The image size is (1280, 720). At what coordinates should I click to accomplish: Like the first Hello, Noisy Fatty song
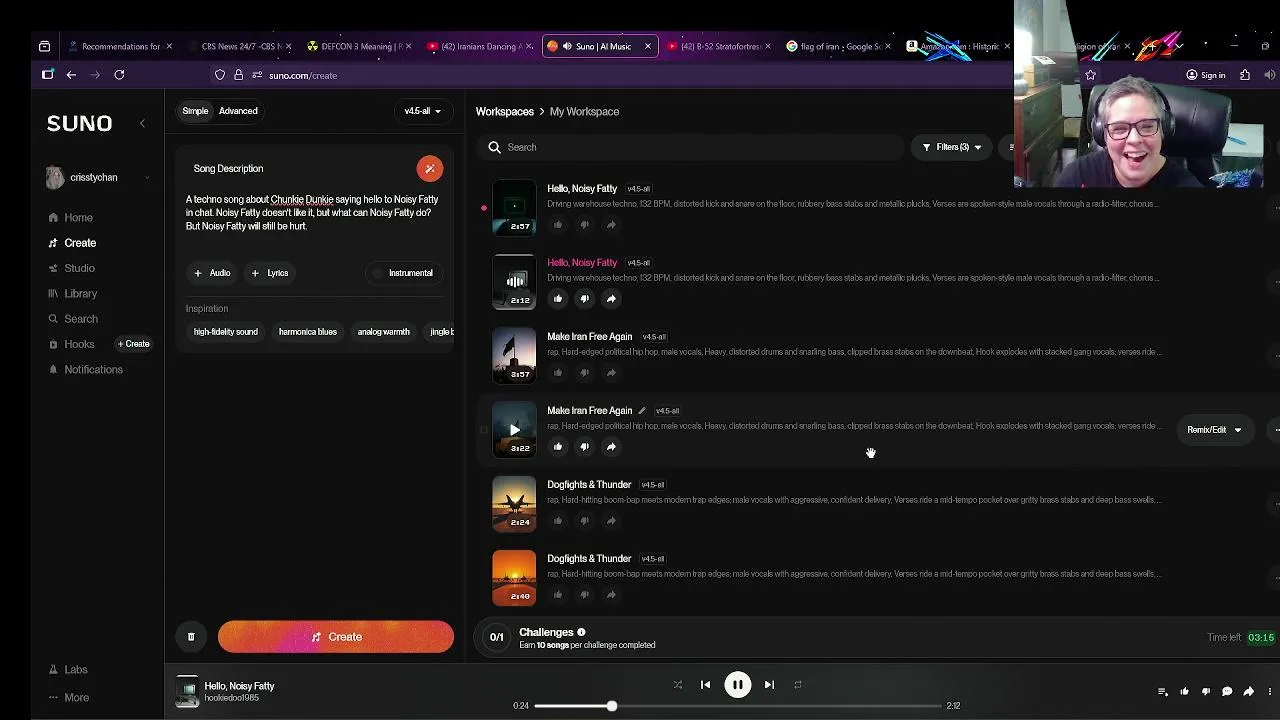point(558,225)
